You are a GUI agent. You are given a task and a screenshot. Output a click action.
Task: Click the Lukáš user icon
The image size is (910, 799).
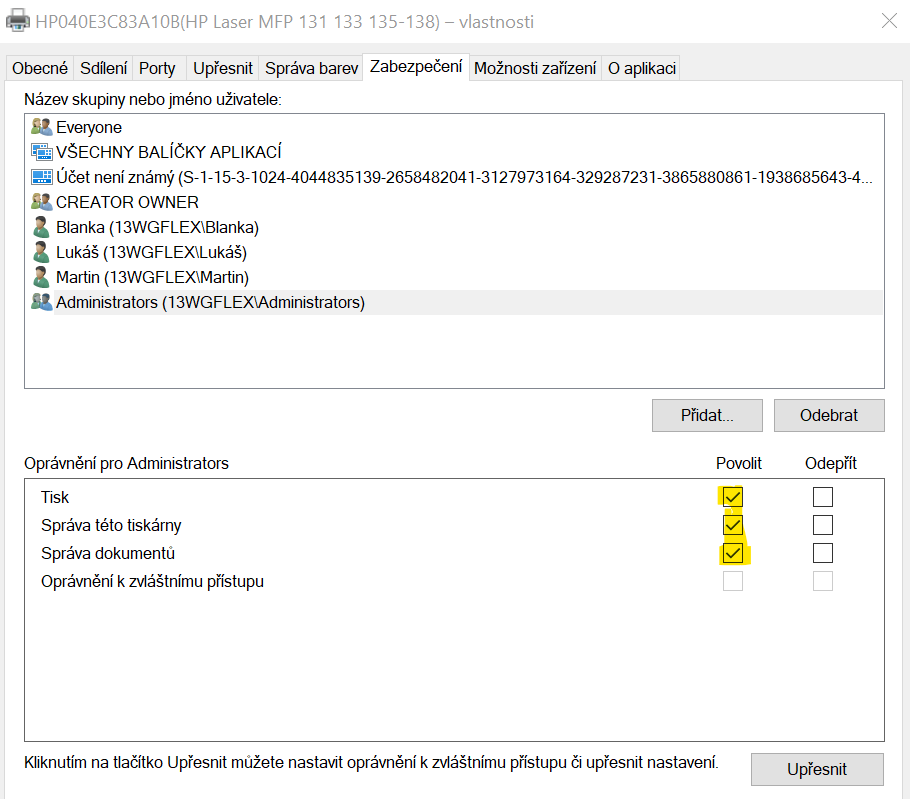pyautogui.click(x=41, y=251)
